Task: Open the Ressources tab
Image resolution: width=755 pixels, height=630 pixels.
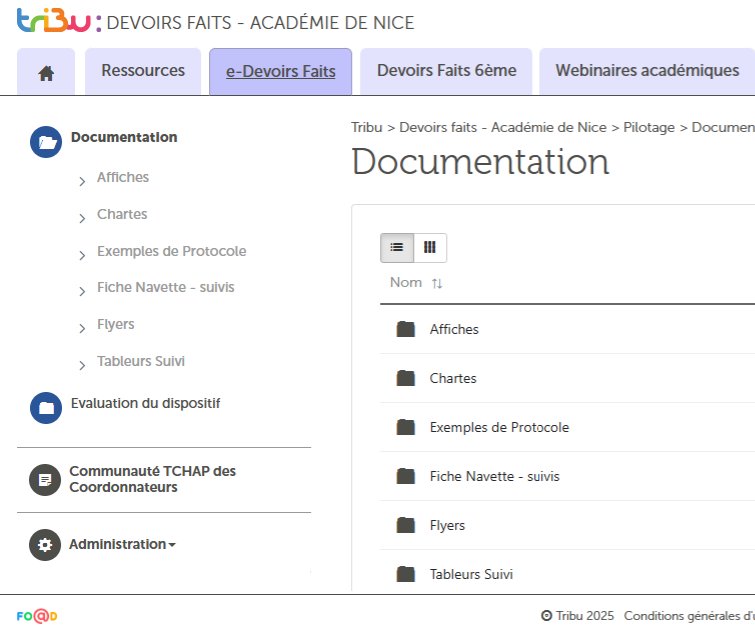Action: (x=143, y=71)
